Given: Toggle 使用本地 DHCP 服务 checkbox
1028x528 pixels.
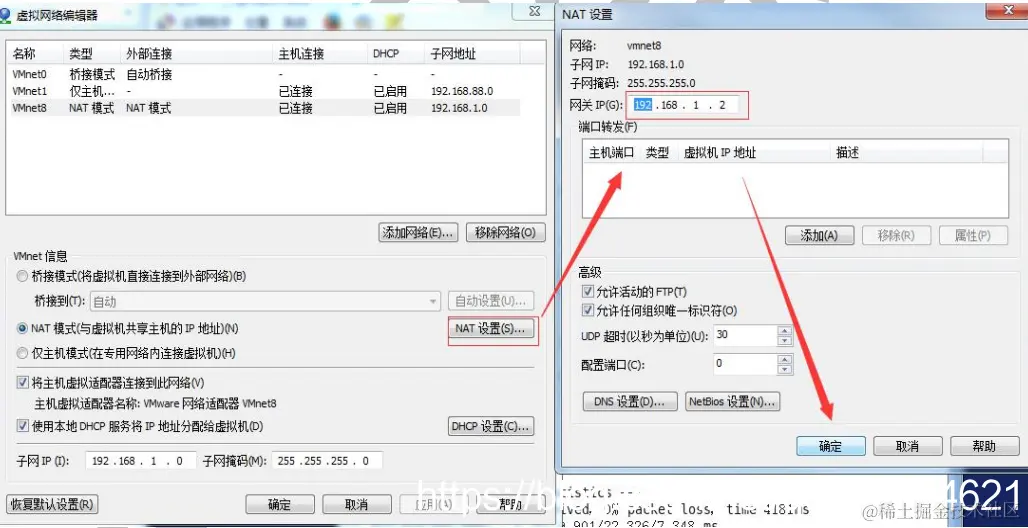Looking at the screenshot, I should [23, 426].
